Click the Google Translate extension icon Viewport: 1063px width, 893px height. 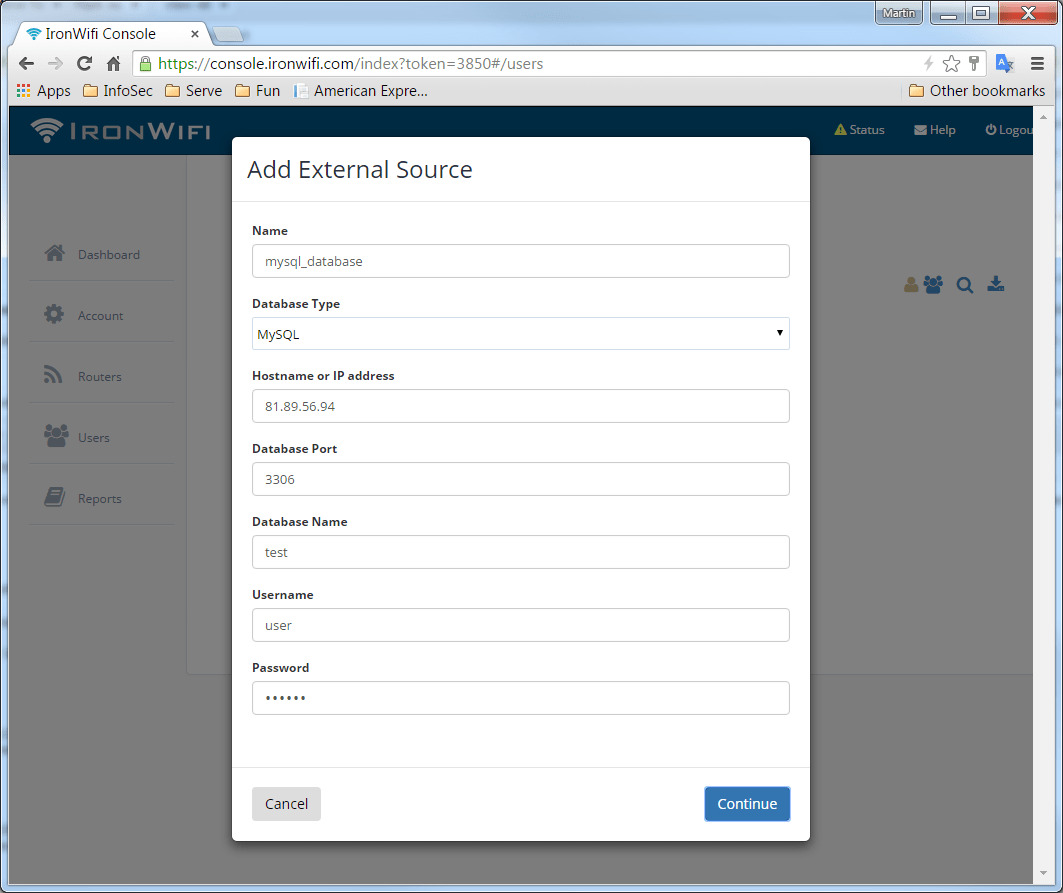pos(1004,64)
